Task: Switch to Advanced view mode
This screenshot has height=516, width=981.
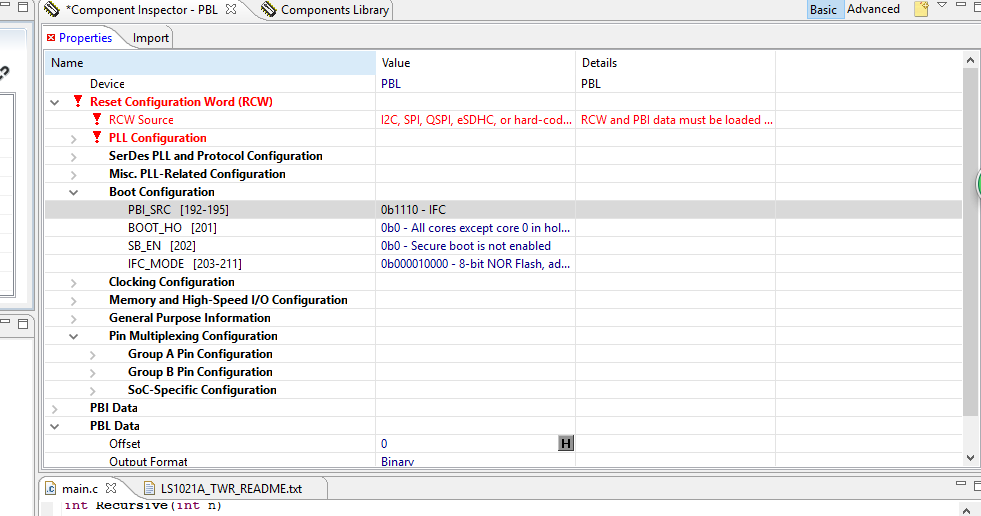Action: point(873,9)
